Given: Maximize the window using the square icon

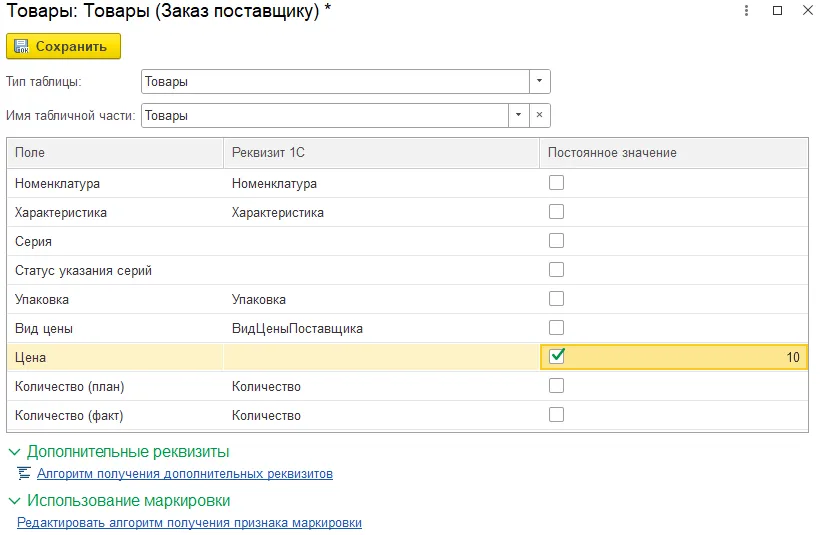Looking at the screenshot, I should pos(777,11).
